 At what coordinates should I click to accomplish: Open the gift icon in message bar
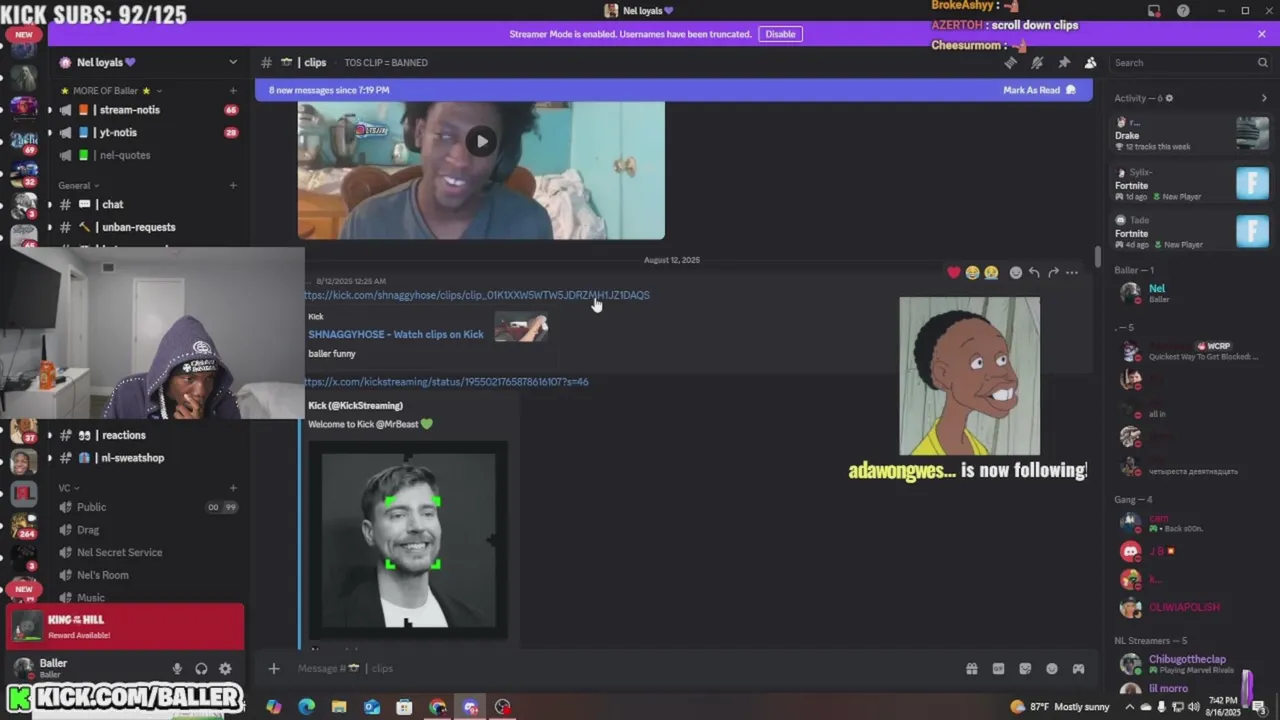click(971, 669)
